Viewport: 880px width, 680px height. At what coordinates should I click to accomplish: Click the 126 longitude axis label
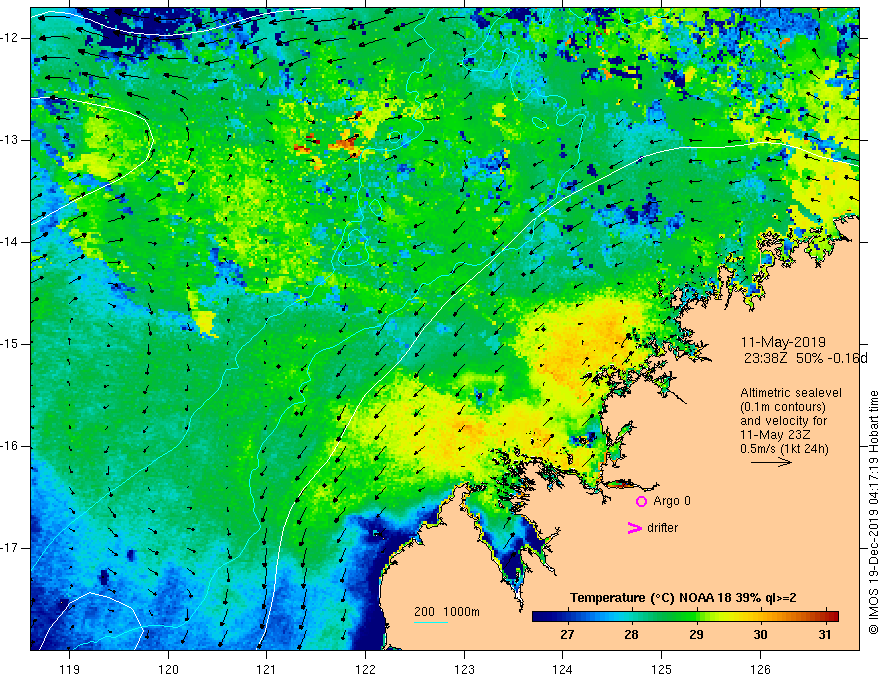pos(760,669)
